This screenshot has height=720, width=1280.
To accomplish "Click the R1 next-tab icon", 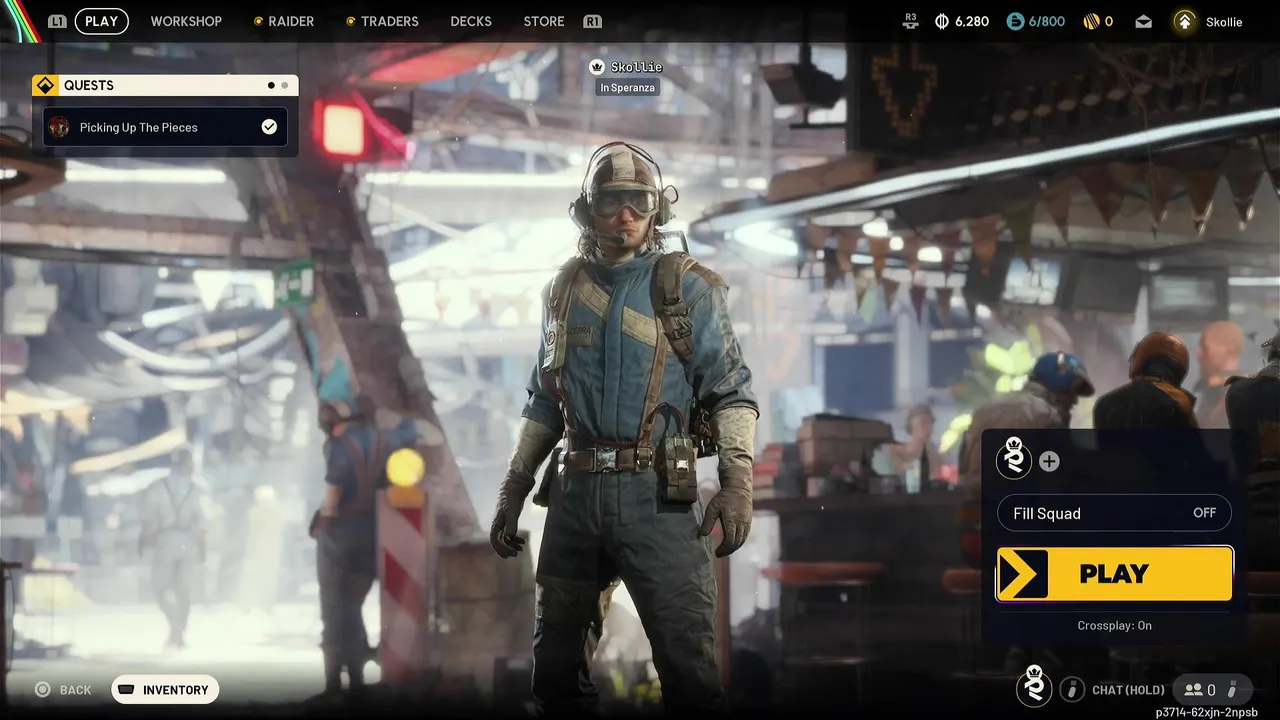I will [592, 21].
